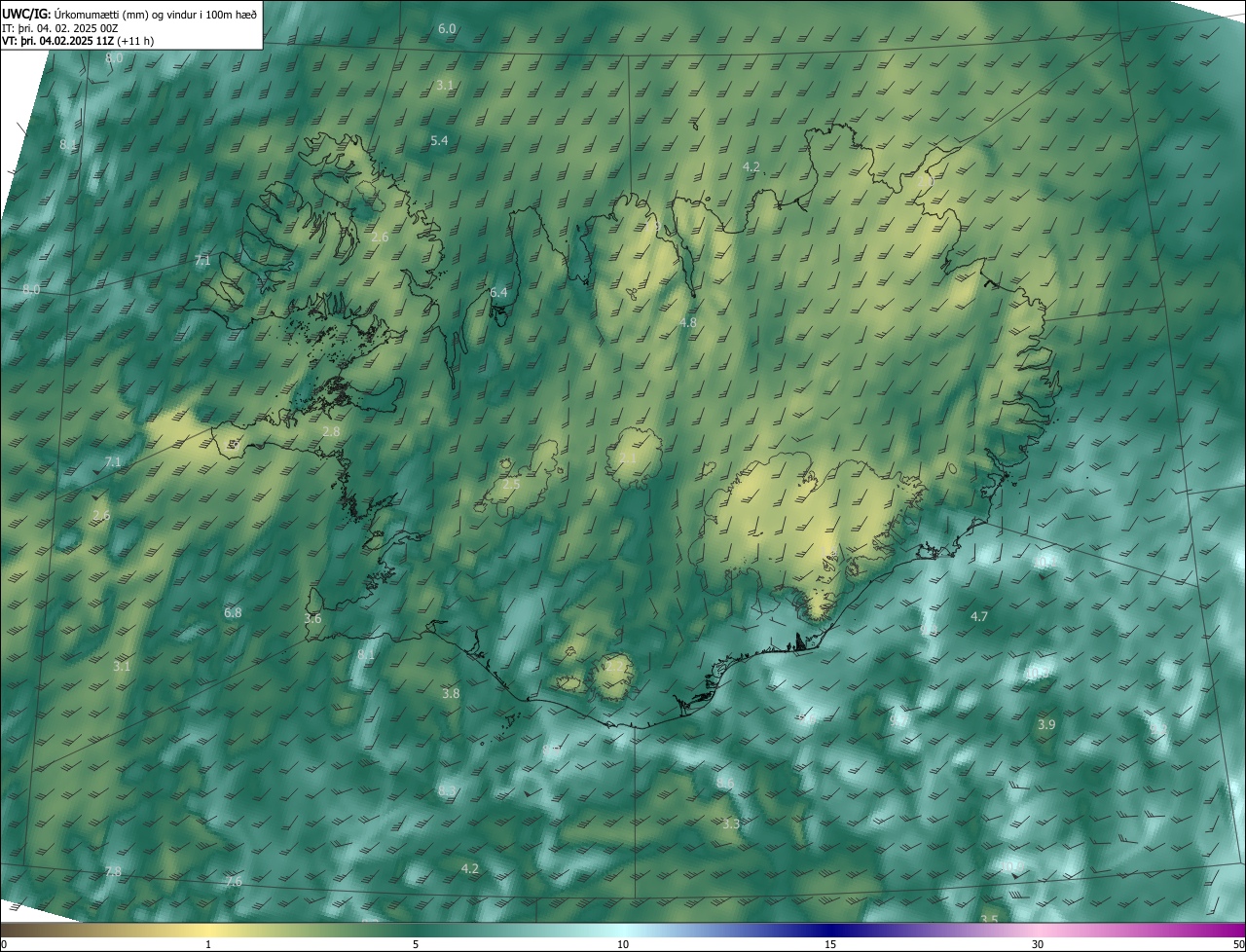Click the '6.0' value label on map

coord(447,29)
